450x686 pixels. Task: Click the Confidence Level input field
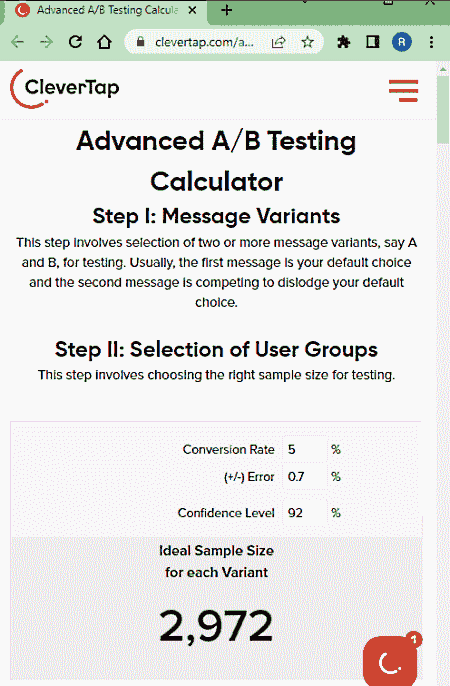pos(304,512)
